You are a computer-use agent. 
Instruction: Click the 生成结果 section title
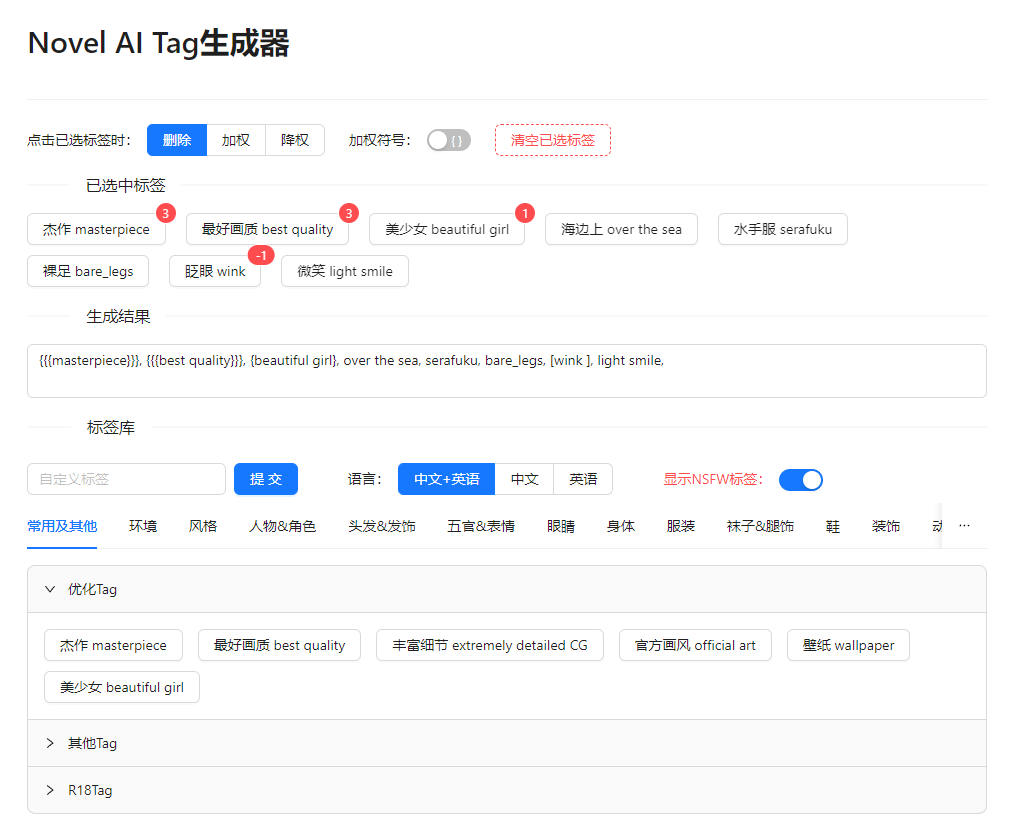coord(118,316)
